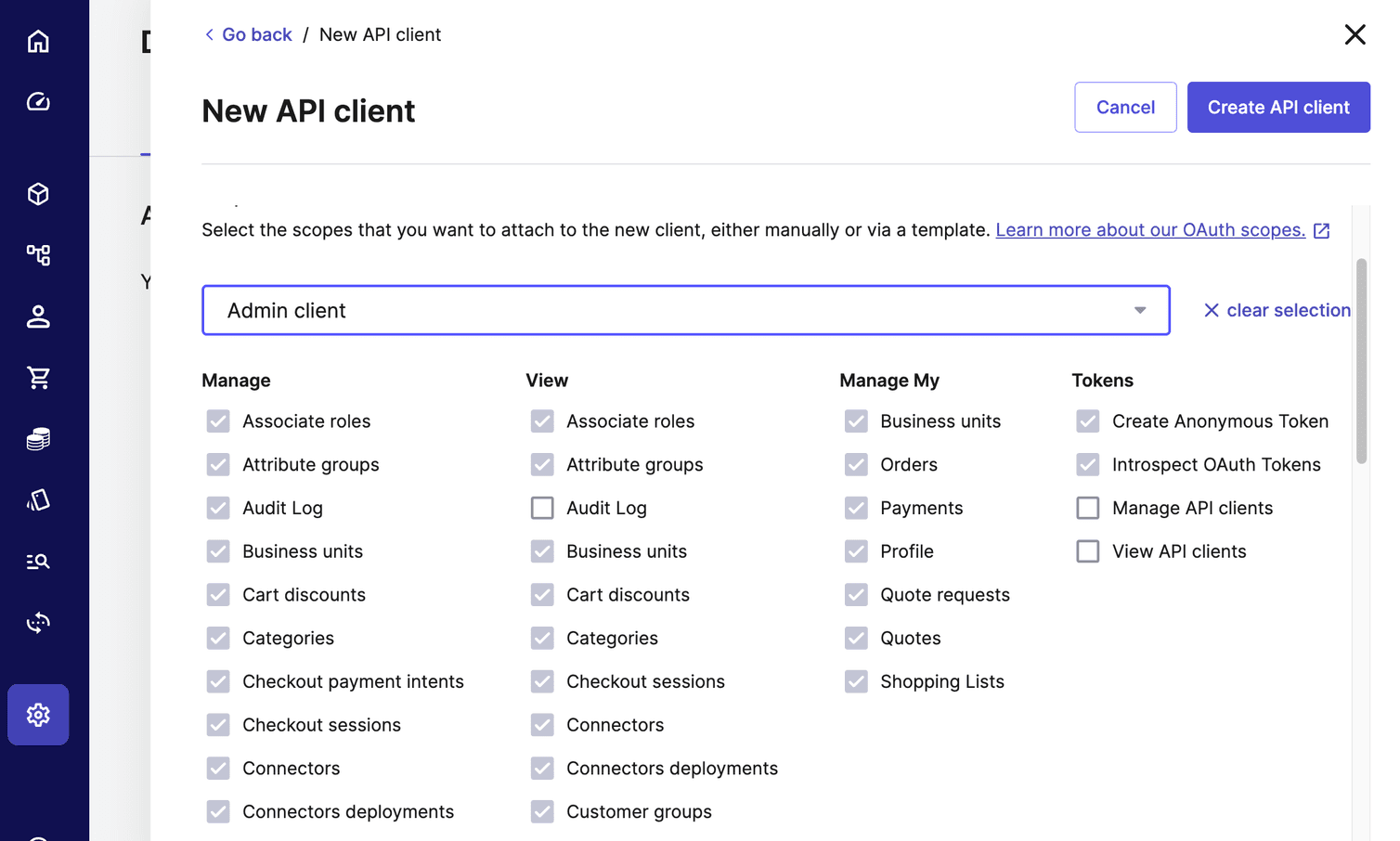Open Products via the cube icon
Image resolution: width=1400 pixels, height=841 pixels.
tap(37, 194)
